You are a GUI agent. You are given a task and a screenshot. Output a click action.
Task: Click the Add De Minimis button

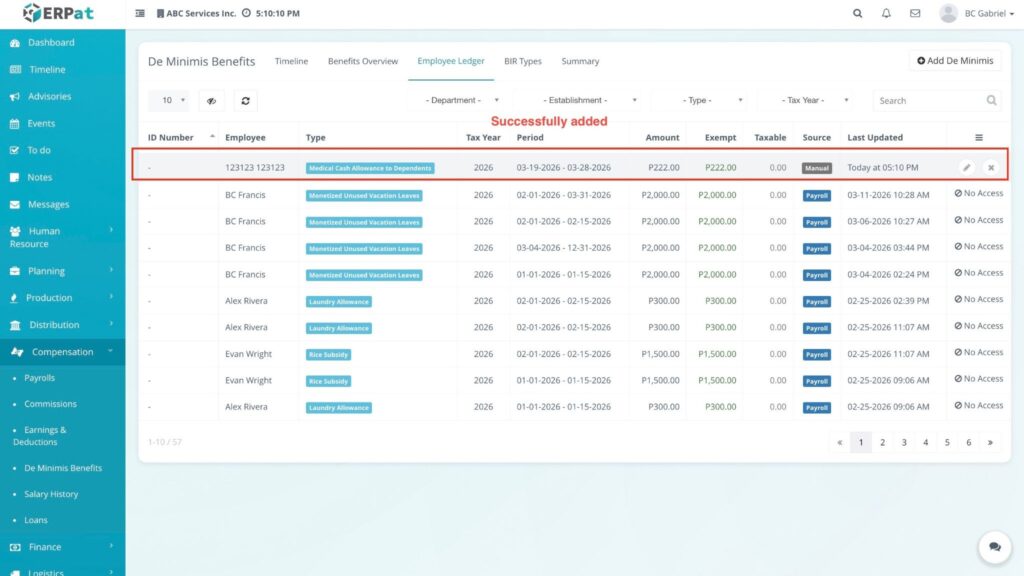[955, 61]
